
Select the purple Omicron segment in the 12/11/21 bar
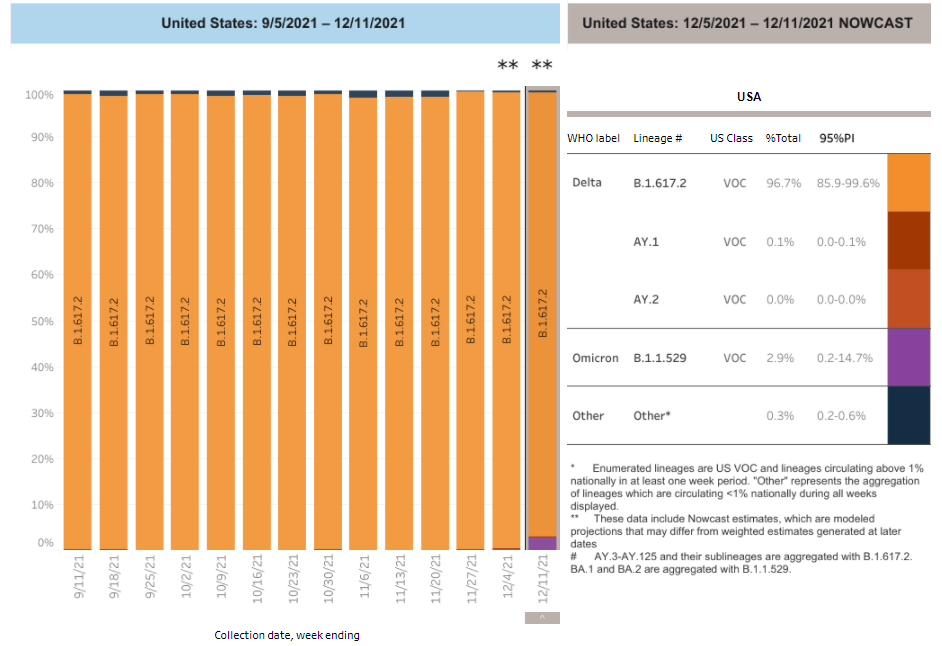542,543
